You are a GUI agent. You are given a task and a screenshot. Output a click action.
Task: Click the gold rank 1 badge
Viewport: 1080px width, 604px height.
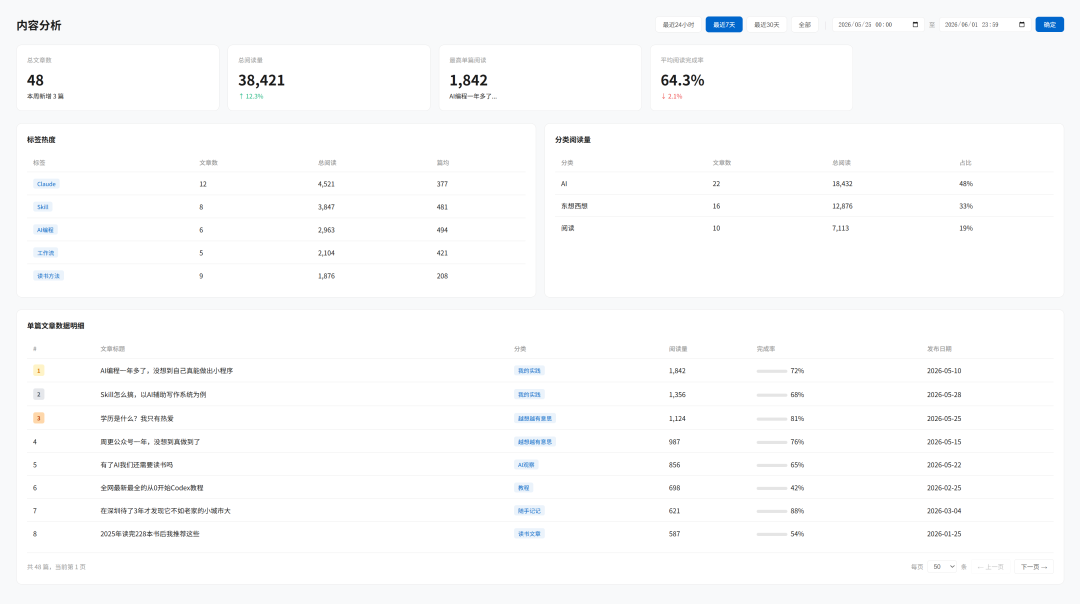coord(39,371)
